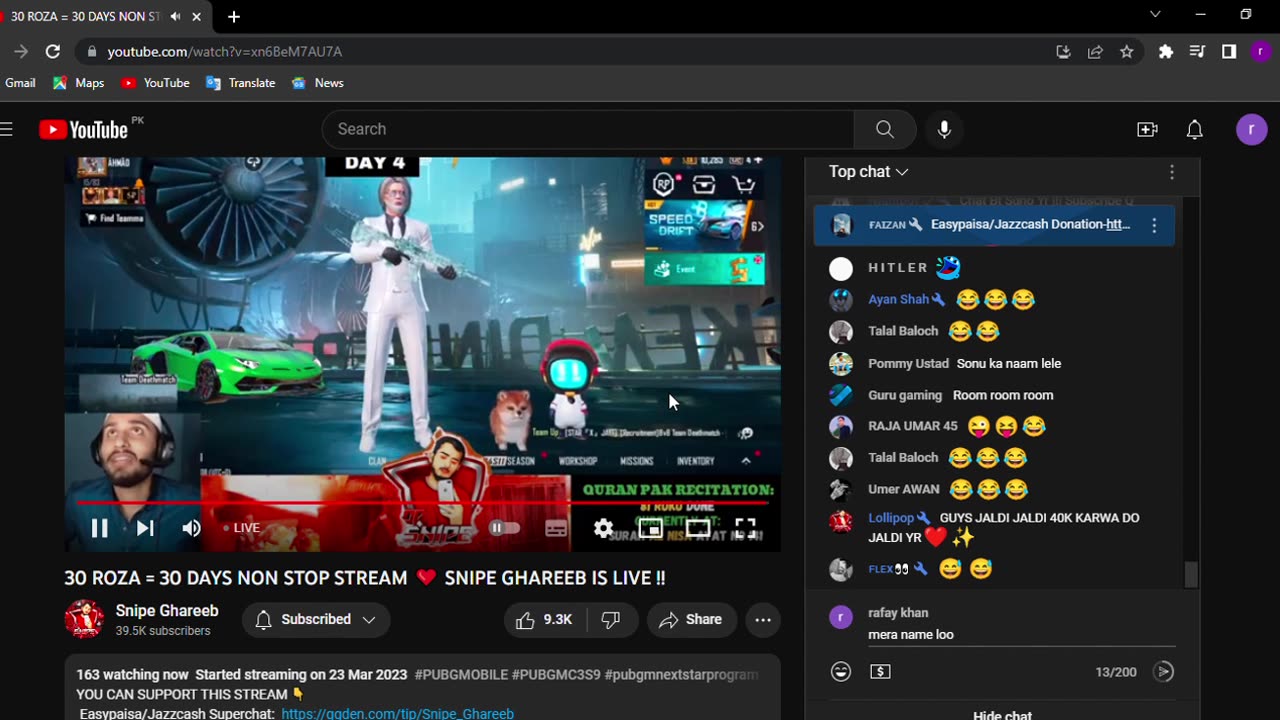
Task: Open Gmail bookmark
Action: click(20, 83)
